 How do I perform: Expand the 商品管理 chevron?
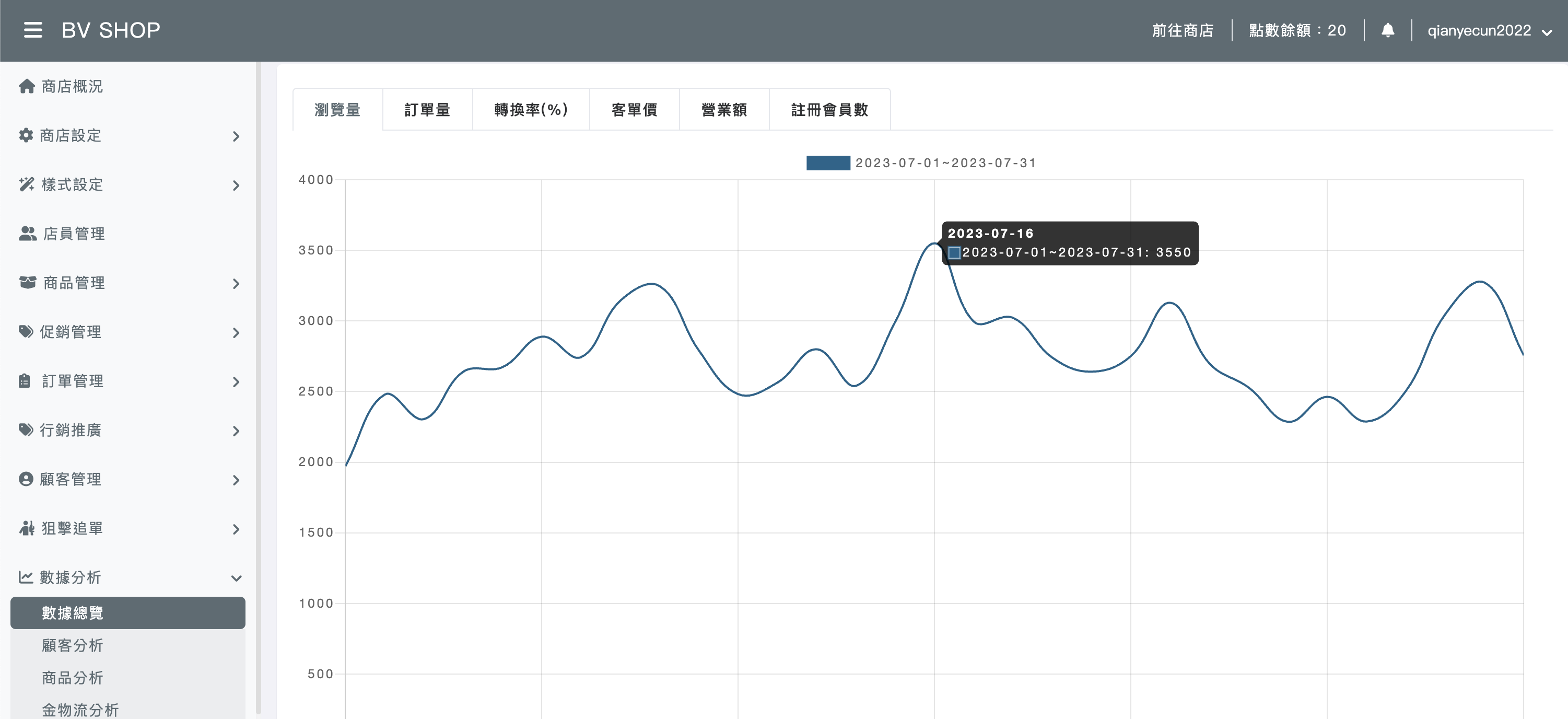tap(236, 284)
